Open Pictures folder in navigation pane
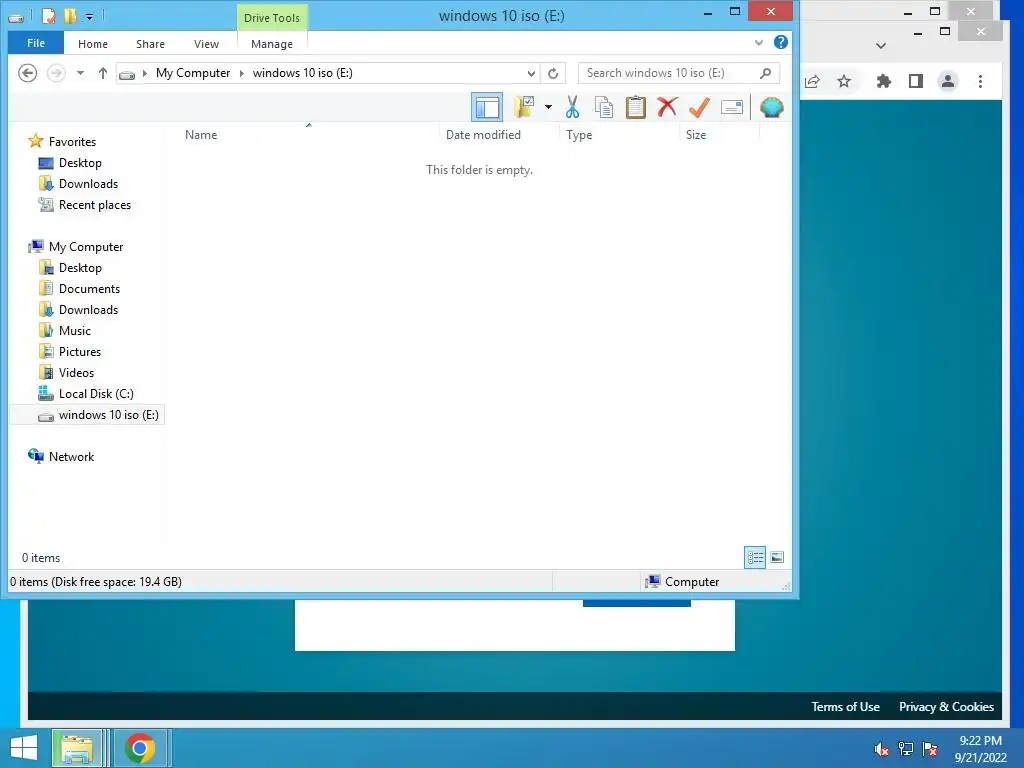Viewport: 1024px width, 768px height. point(80,351)
